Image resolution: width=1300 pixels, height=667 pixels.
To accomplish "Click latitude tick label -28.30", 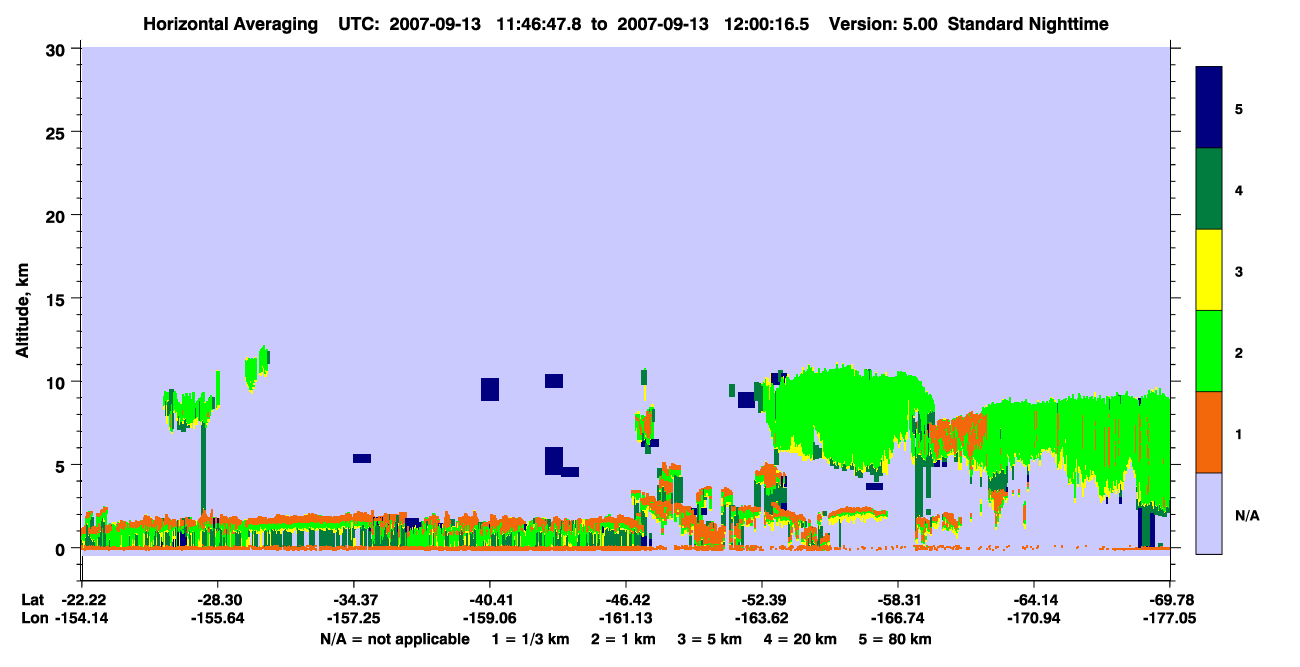I will [x=218, y=600].
